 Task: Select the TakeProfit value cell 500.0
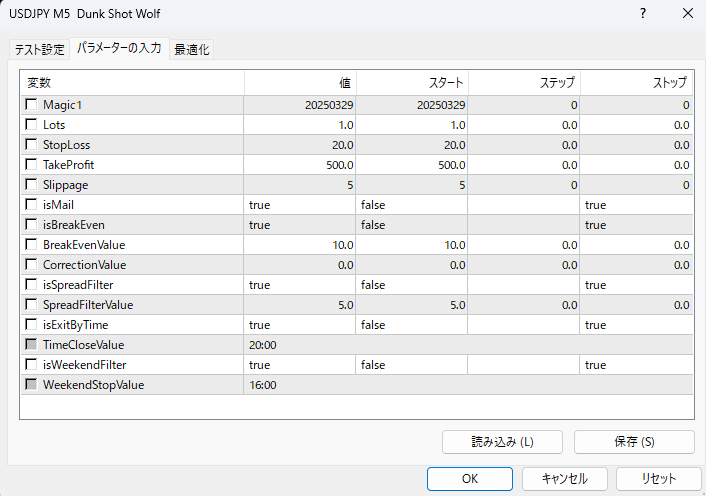coord(300,165)
